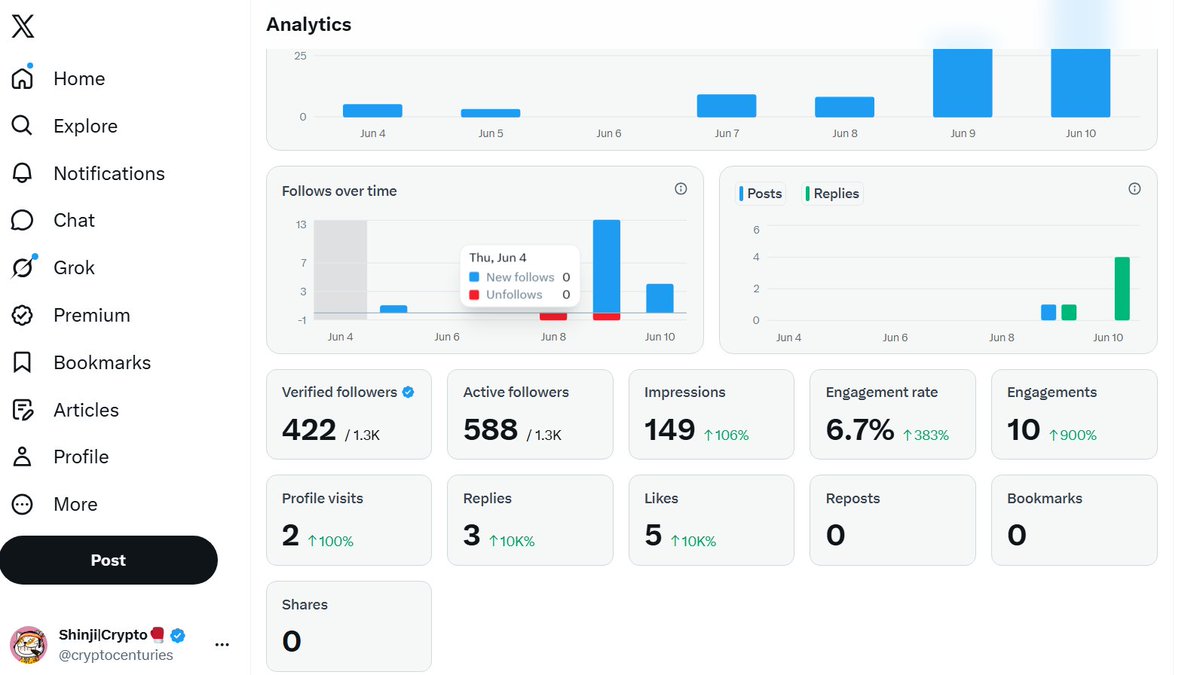This screenshot has width=1200, height=675.
Task: Select the Active followers card
Action: 530,414
